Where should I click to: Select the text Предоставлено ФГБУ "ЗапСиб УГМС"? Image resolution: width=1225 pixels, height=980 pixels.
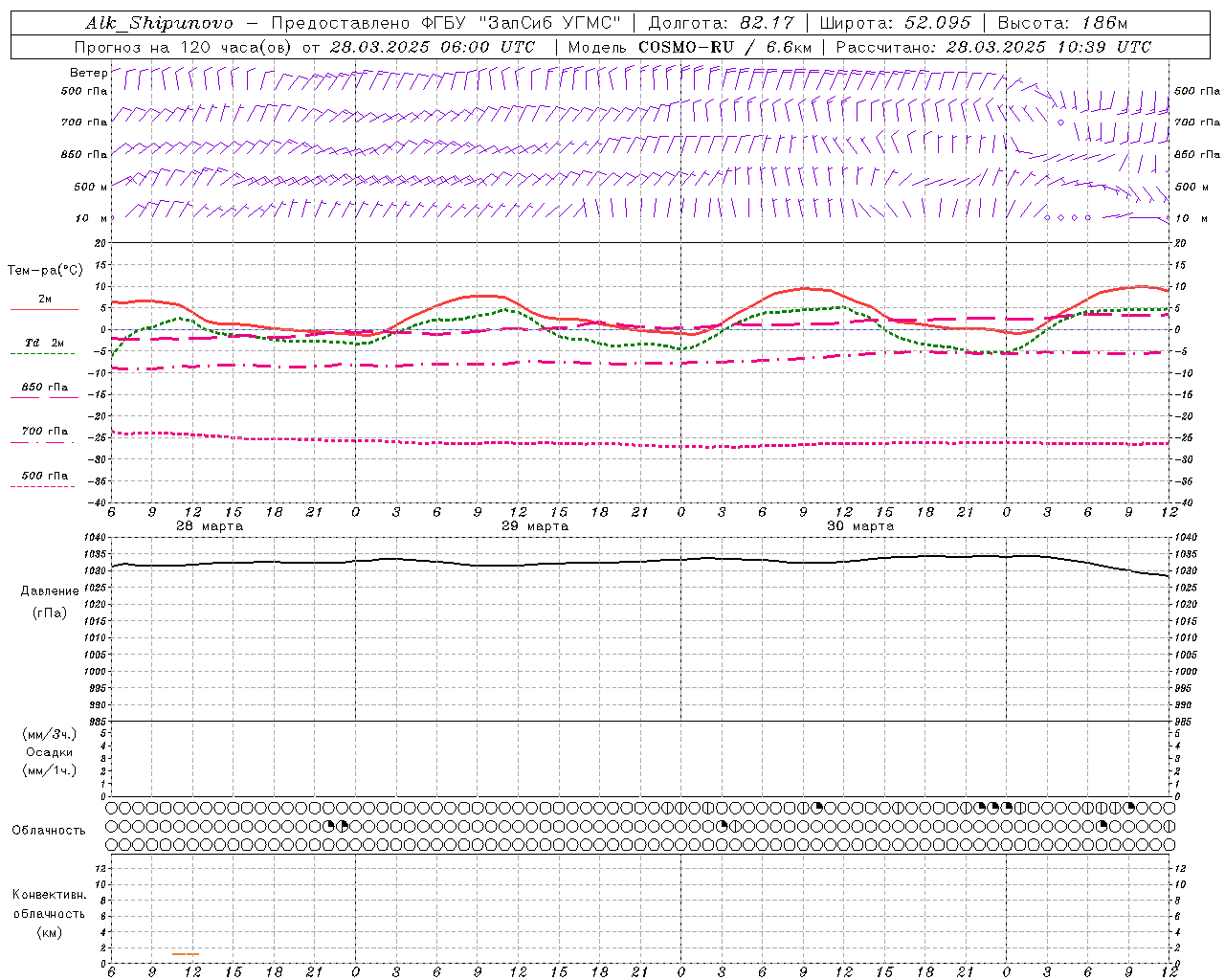pos(448,23)
